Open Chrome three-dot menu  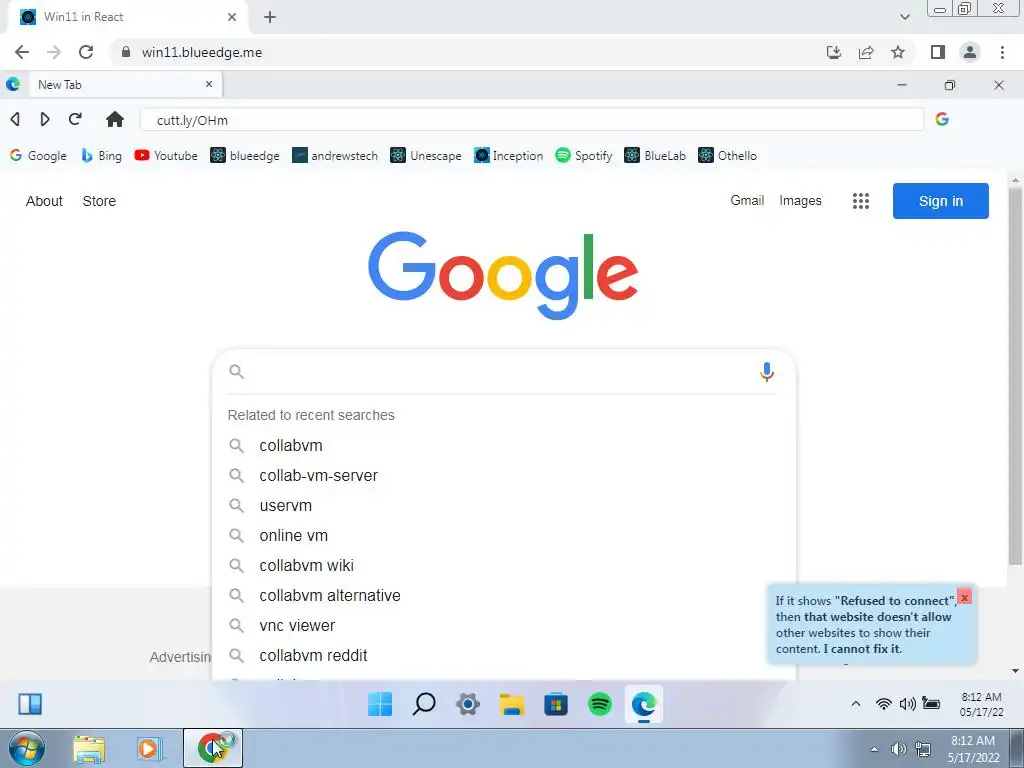tap(1002, 52)
